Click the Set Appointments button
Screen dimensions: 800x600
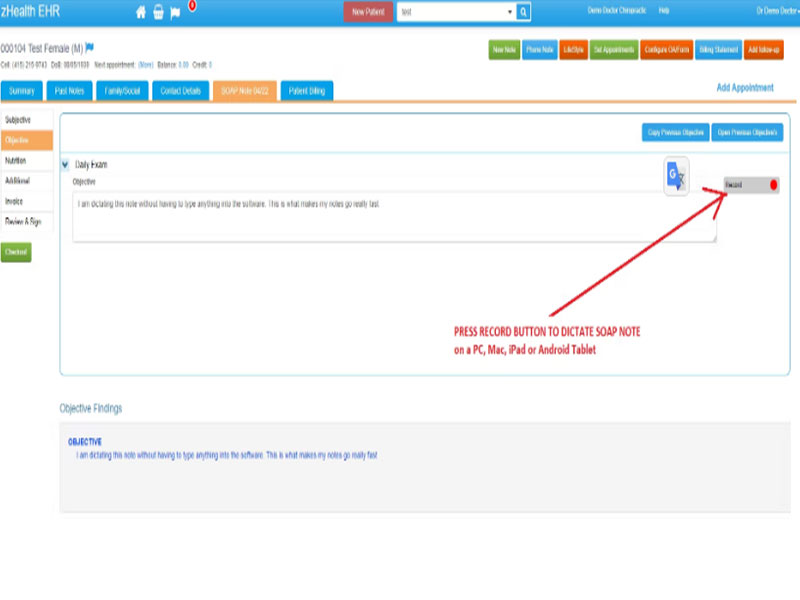[x=614, y=49]
